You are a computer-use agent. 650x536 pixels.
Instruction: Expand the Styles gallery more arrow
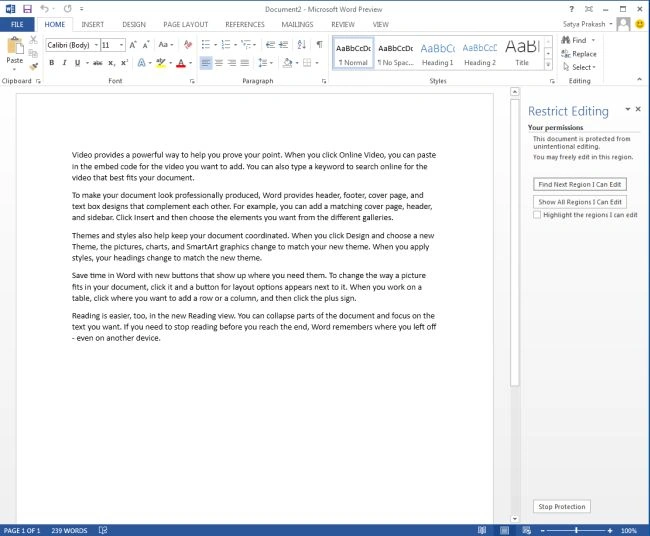tap(548, 65)
